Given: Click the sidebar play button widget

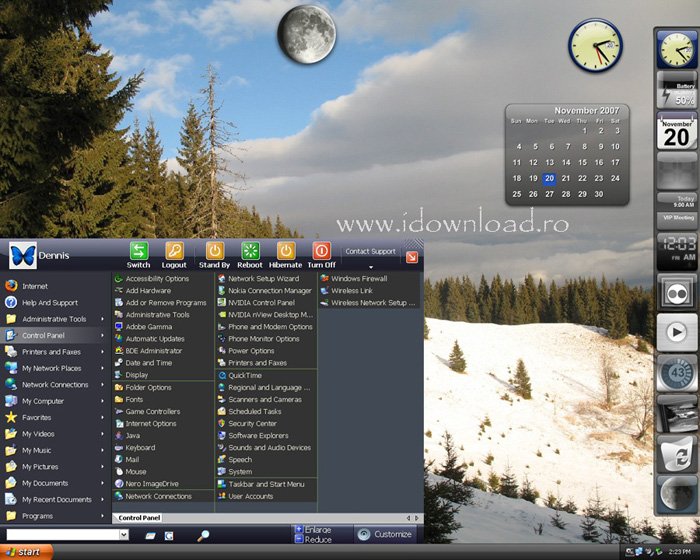Looking at the screenshot, I should click(677, 332).
